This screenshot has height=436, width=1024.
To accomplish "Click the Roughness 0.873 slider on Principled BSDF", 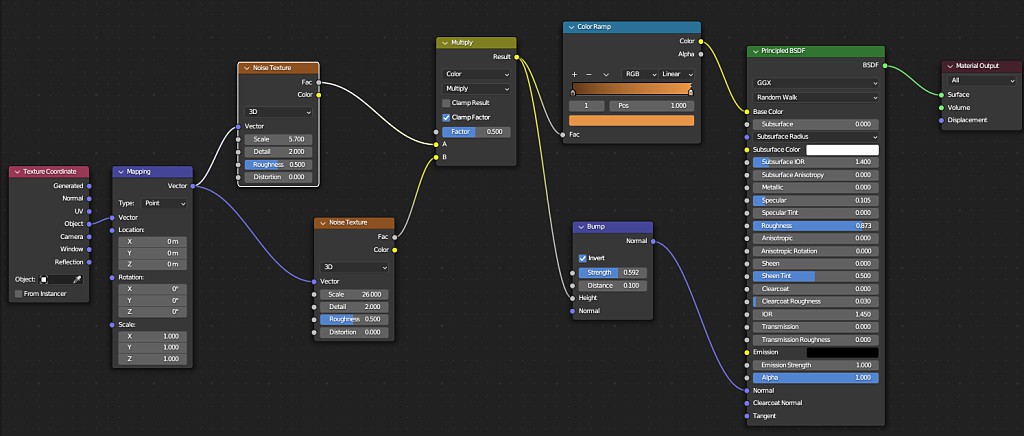I will [816, 226].
